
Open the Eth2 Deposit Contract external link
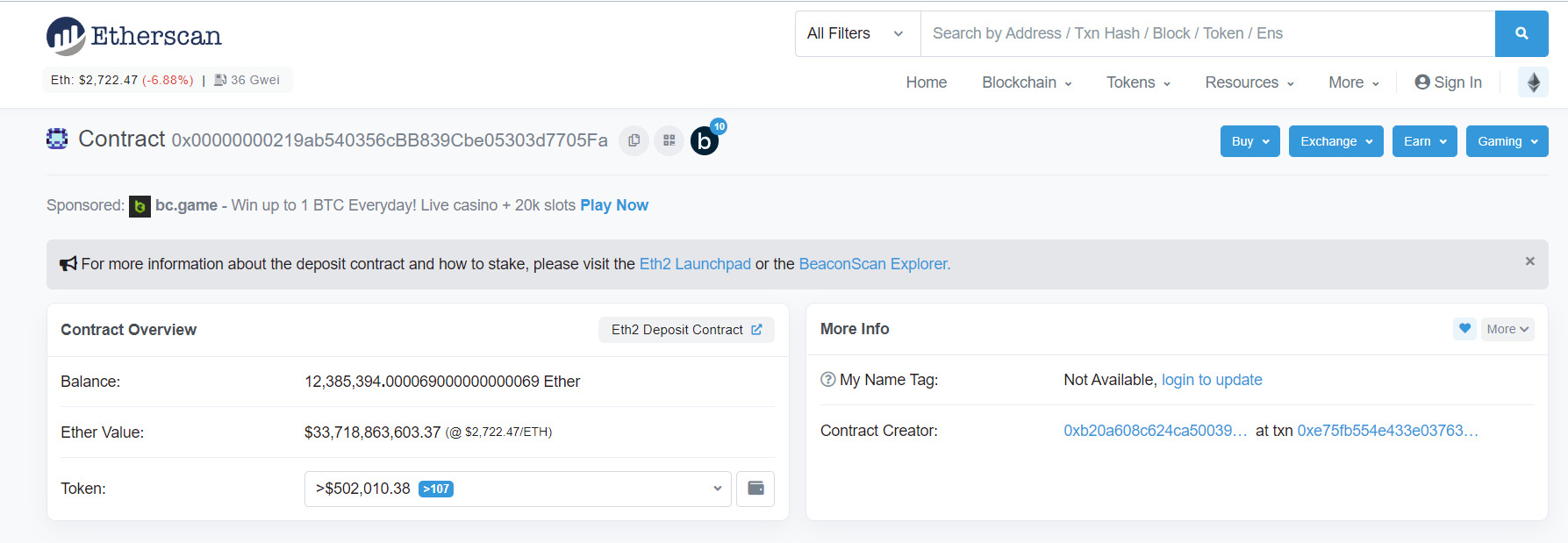point(686,330)
